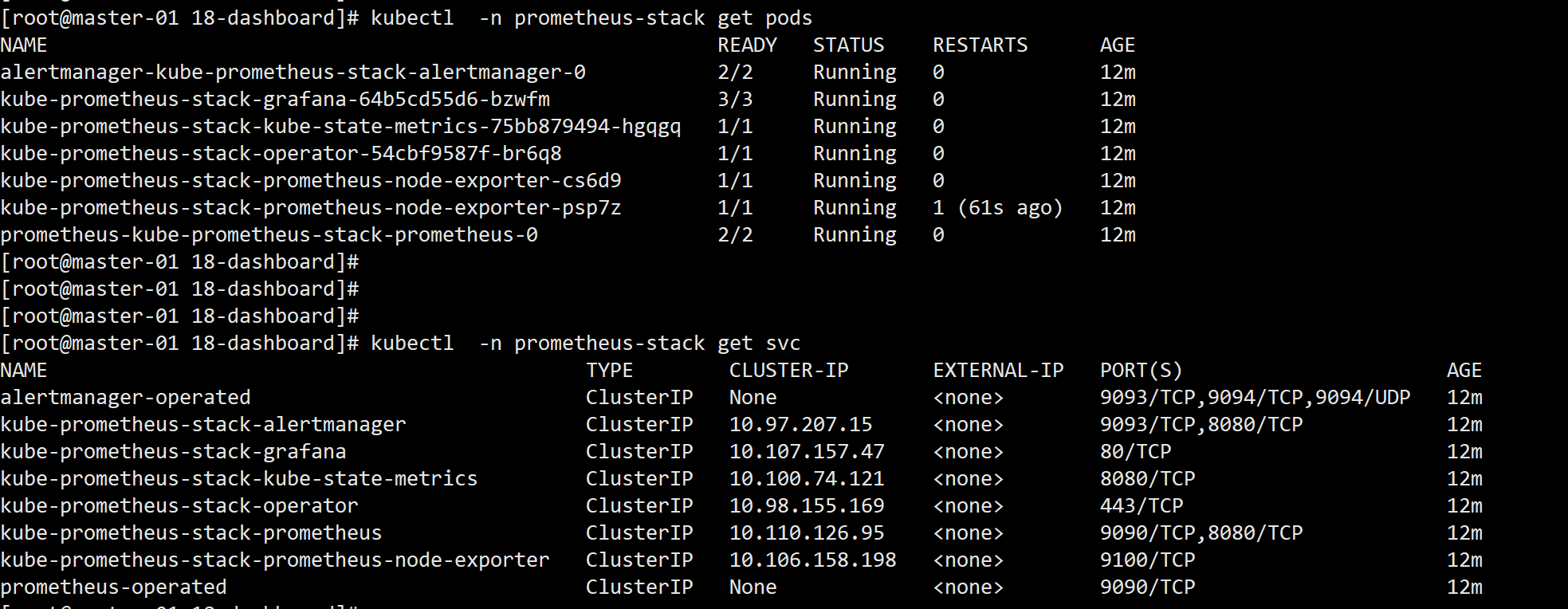Click the prometheus-kube-prometheus-stack-prometheus-0 pod name

tap(269, 235)
